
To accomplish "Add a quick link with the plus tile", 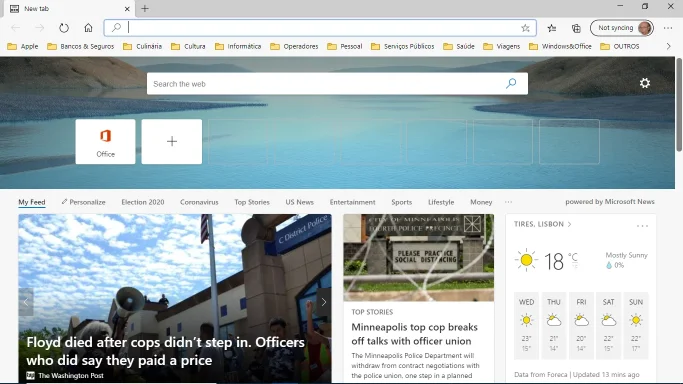I will (172, 141).
